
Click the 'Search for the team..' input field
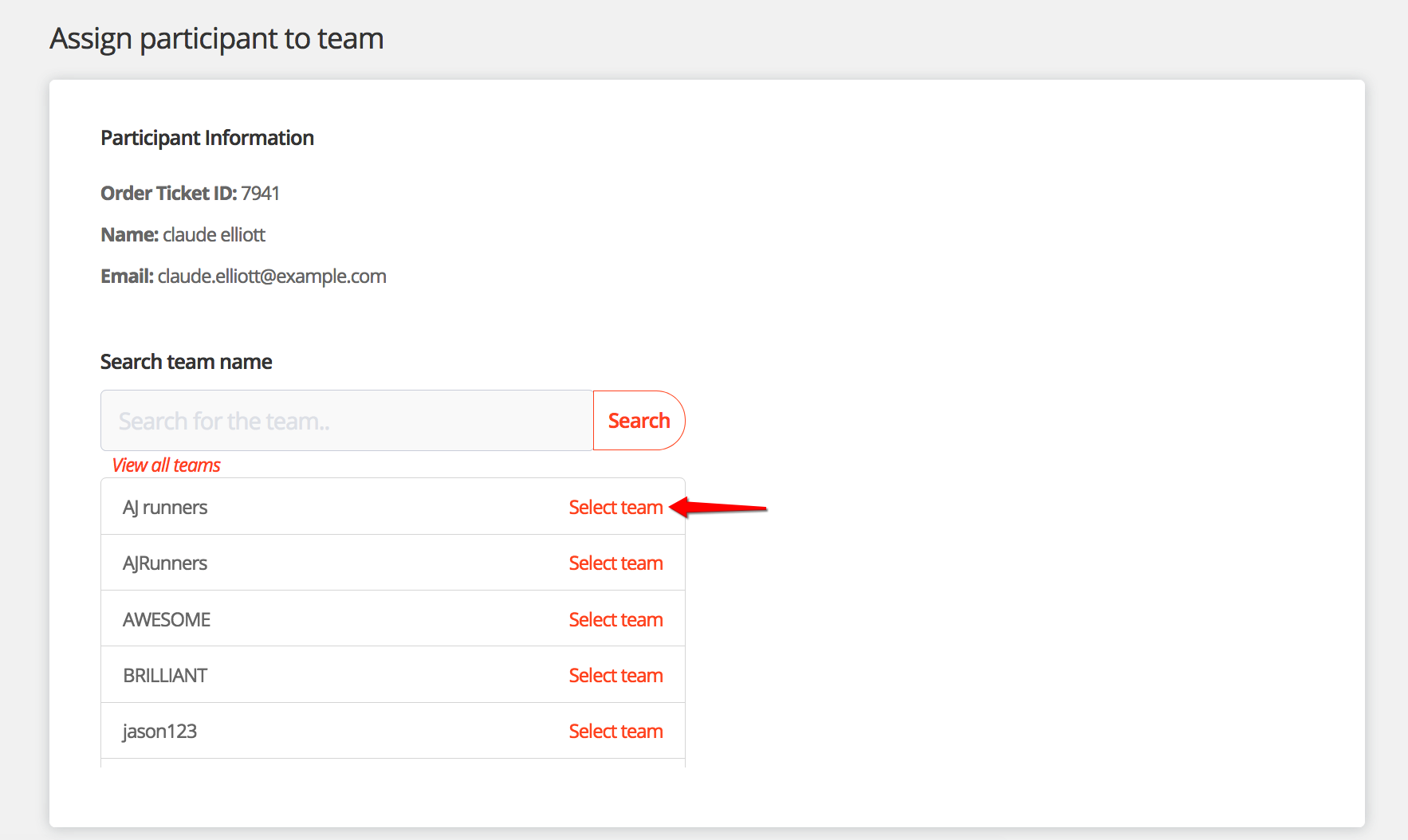click(347, 421)
